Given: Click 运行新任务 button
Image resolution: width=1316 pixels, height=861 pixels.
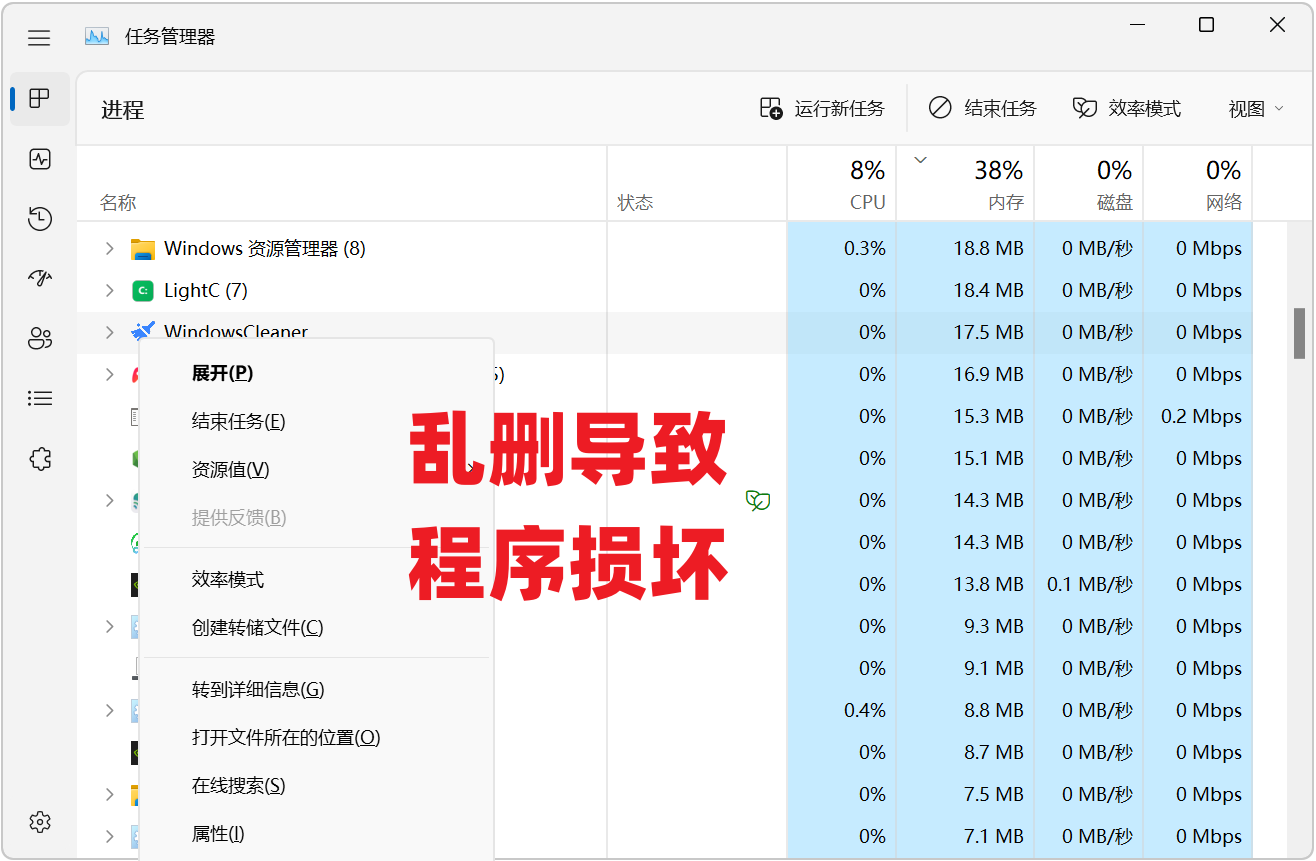Looking at the screenshot, I should (822, 108).
